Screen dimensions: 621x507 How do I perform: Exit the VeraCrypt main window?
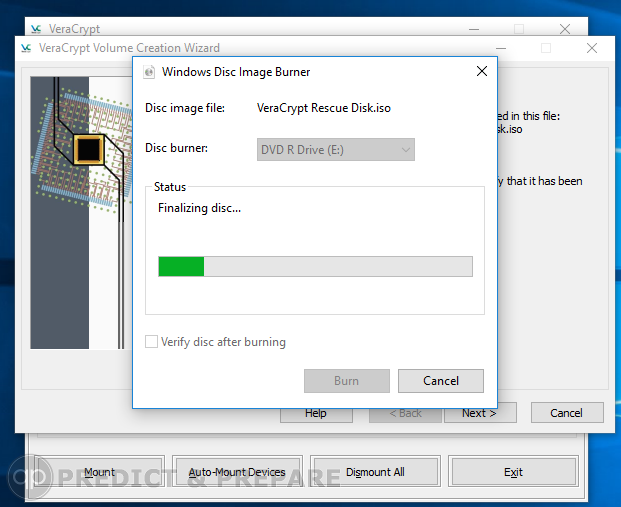point(513,472)
